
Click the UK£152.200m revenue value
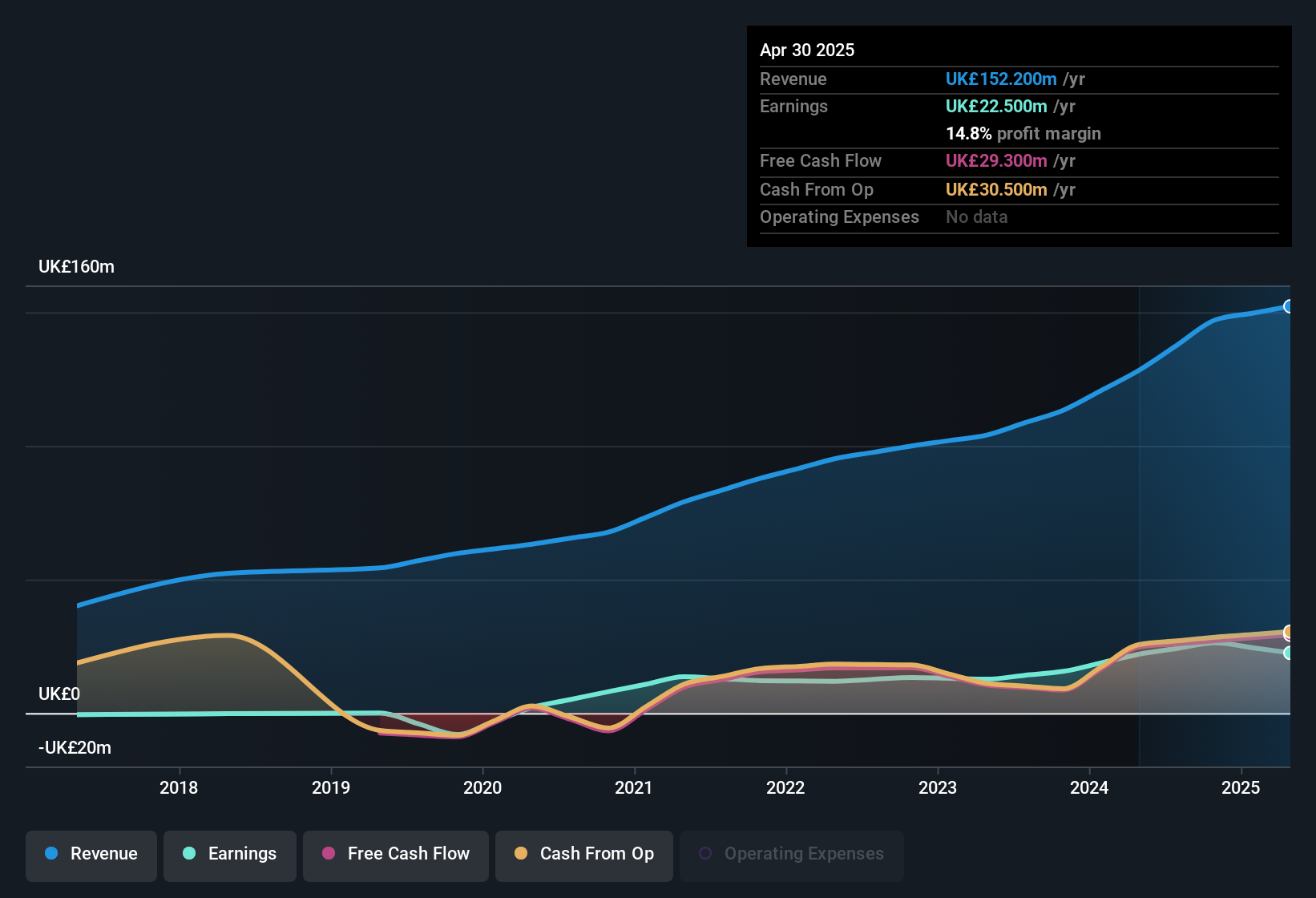click(999, 79)
